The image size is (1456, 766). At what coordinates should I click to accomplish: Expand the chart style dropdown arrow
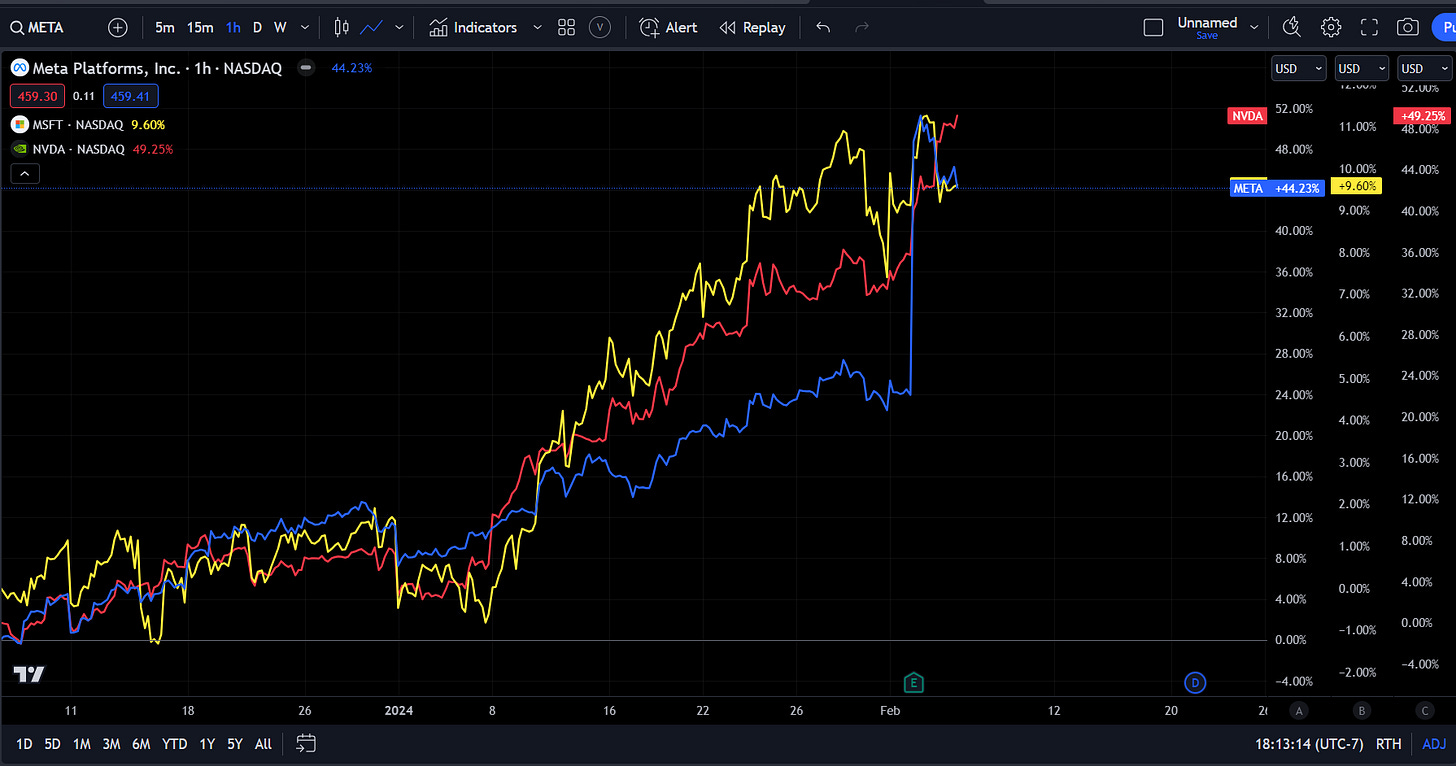pyautogui.click(x=400, y=27)
